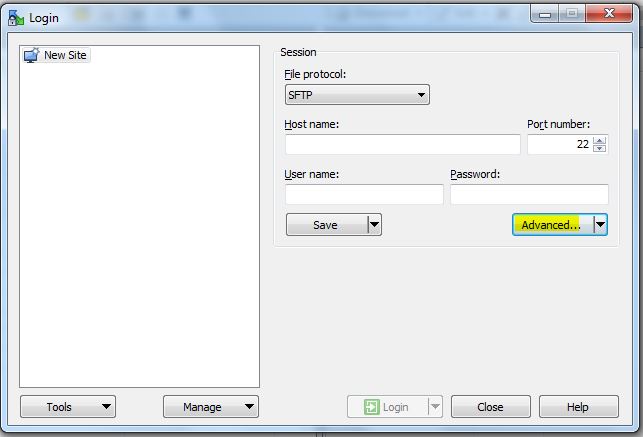
Task: Click the WinSCP icon in title bar
Action: coord(16,18)
